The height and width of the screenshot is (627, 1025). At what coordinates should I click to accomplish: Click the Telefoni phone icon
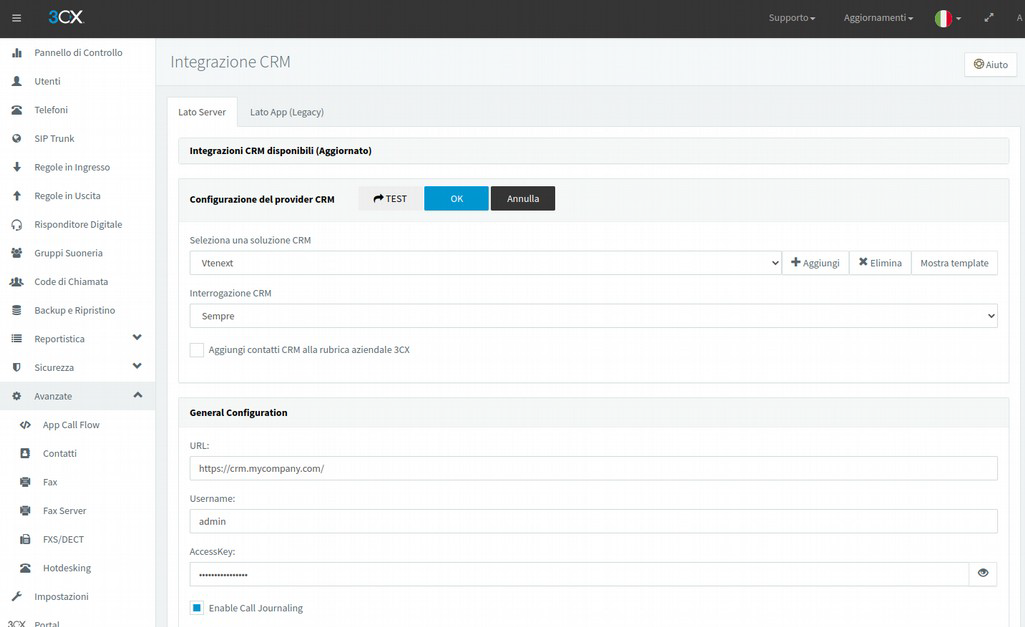click(17, 110)
